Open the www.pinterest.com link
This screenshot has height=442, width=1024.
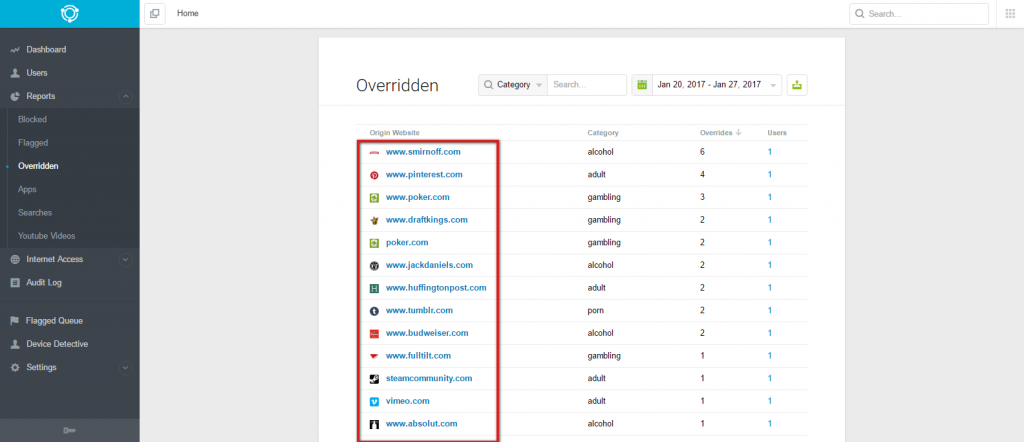(x=424, y=175)
